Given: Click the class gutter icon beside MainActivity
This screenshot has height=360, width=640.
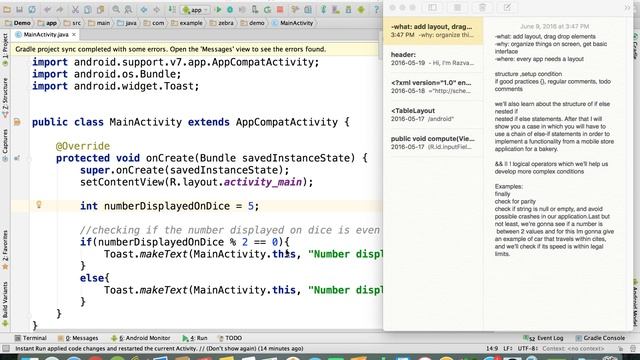Looking at the screenshot, I should 17,122.
